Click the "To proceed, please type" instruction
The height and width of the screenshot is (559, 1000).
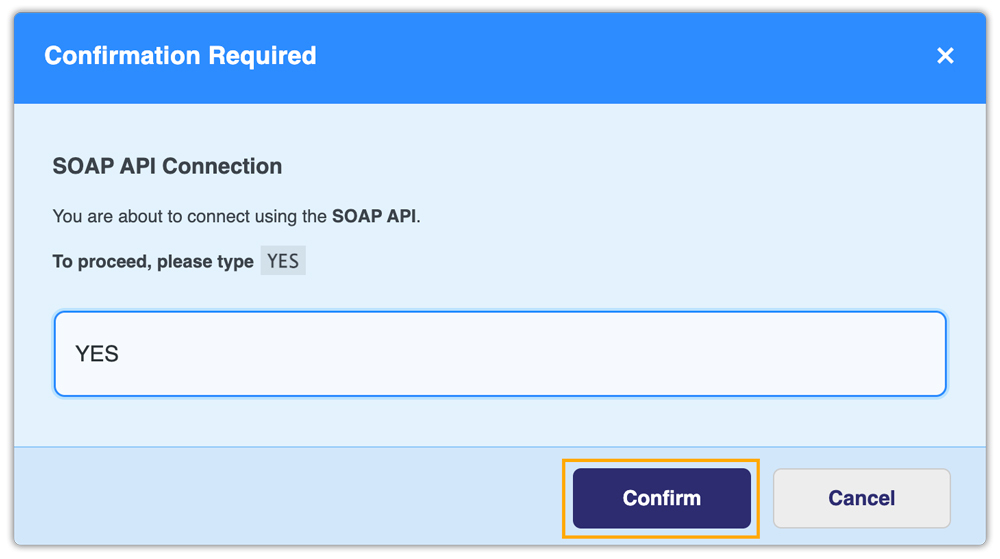tap(153, 262)
